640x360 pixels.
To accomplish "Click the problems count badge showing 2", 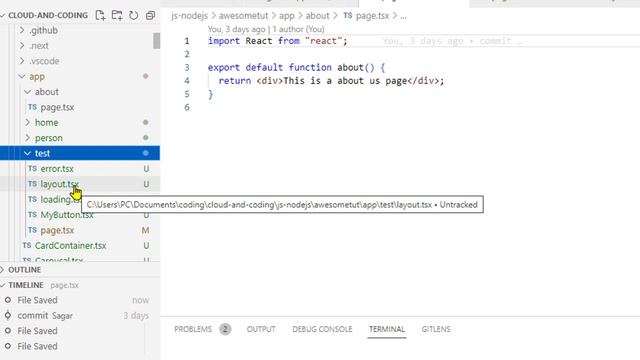I will tap(225, 329).
